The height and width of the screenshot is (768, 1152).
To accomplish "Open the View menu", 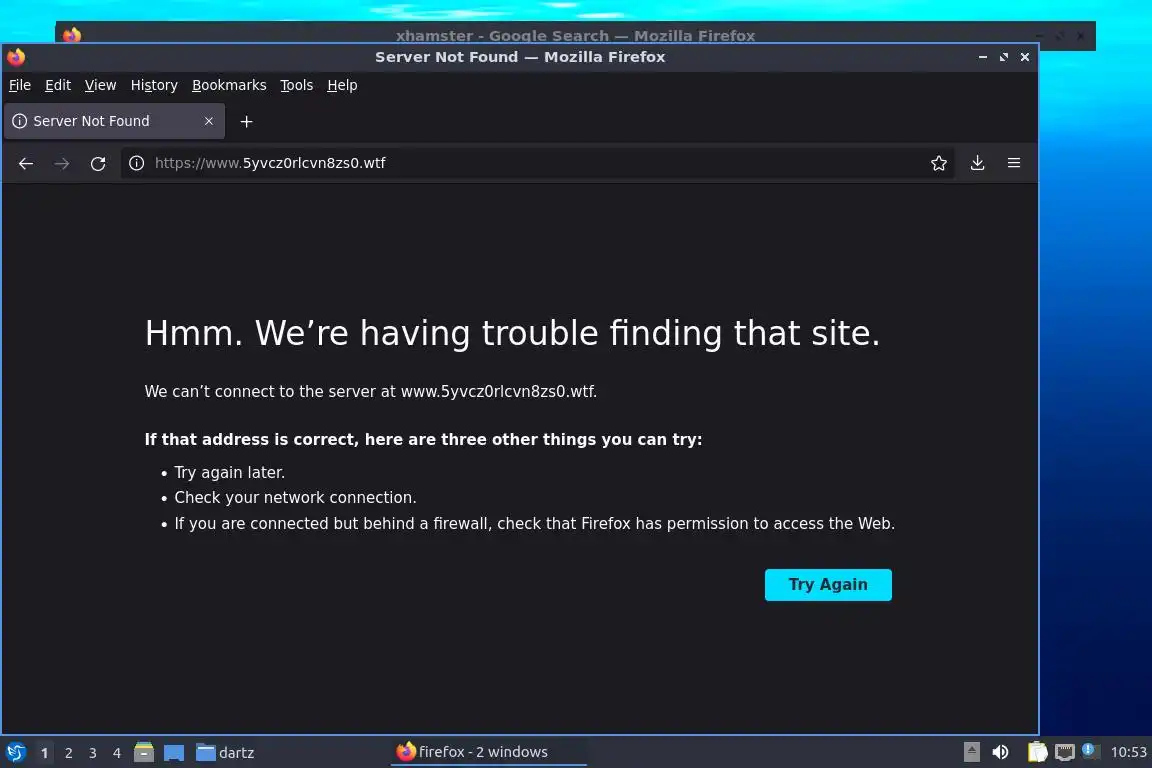I will point(101,85).
